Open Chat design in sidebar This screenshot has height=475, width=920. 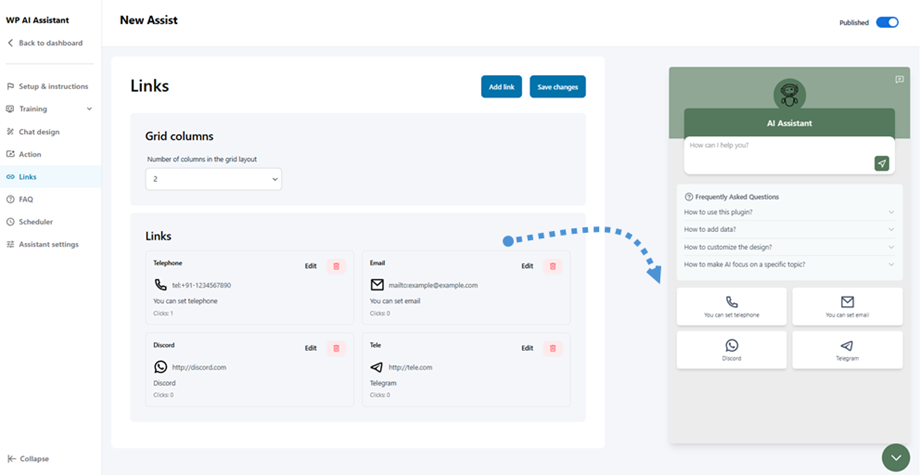tap(39, 132)
